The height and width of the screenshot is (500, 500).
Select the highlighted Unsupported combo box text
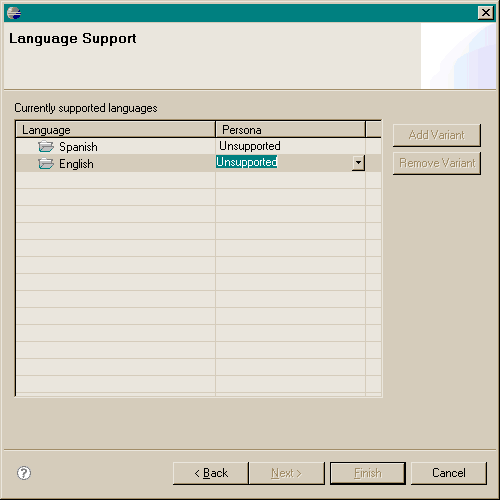[x=247, y=162]
